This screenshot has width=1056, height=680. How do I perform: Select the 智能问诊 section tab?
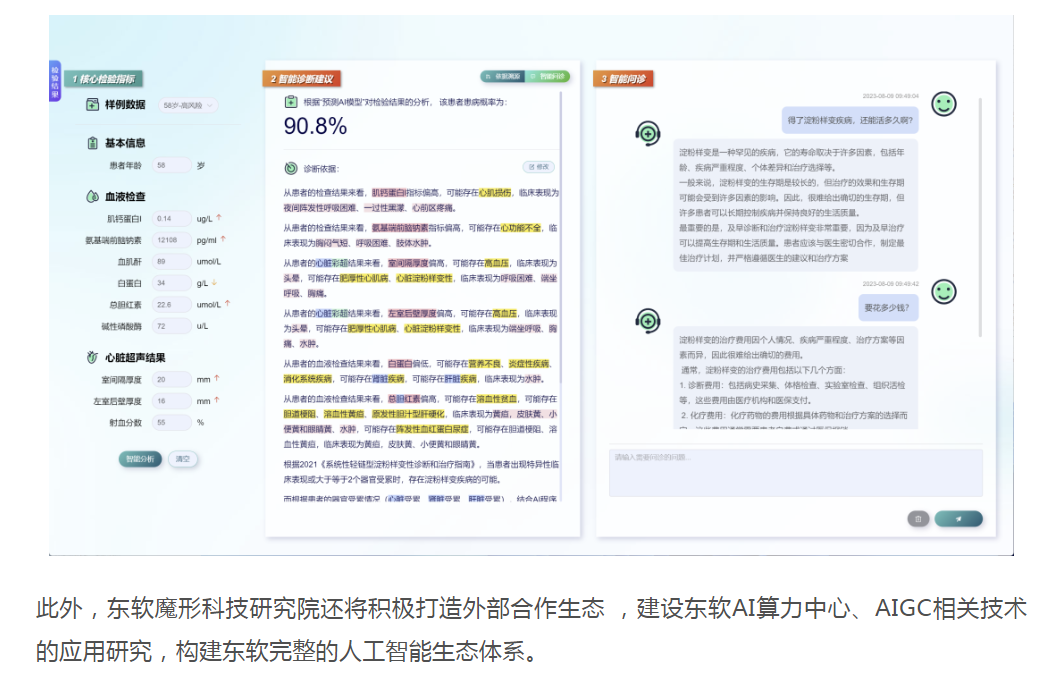624,78
